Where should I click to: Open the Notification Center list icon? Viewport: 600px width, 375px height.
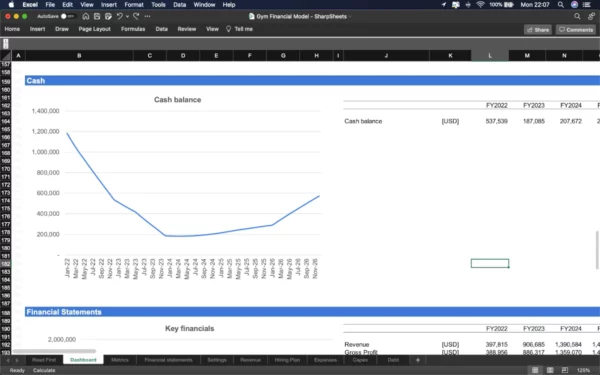coord(586,5)
